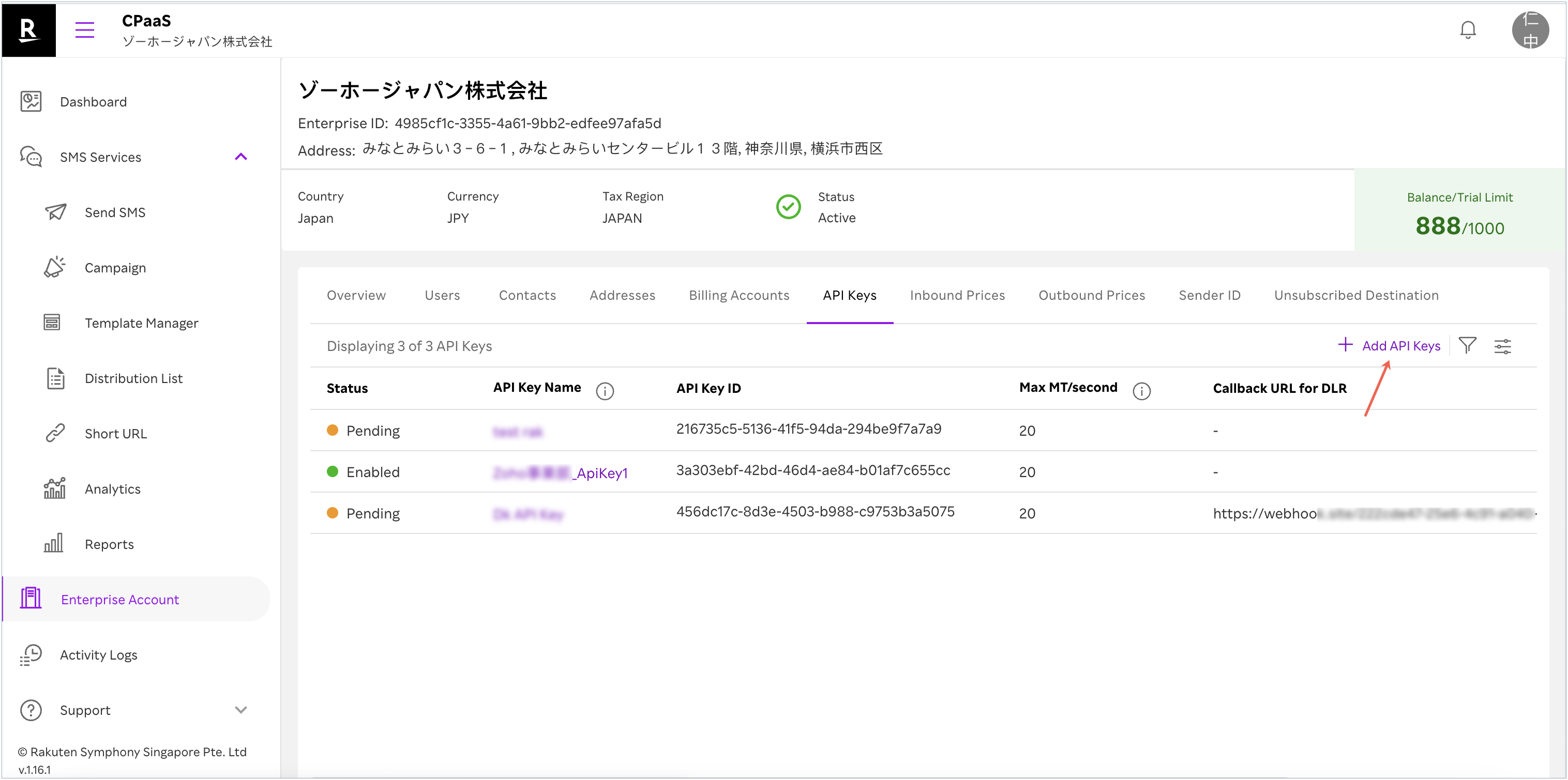The width and height of the screenshot is (1568, 780).
Task: Click the green Active status checkmark
Action: tap(788, 207)
